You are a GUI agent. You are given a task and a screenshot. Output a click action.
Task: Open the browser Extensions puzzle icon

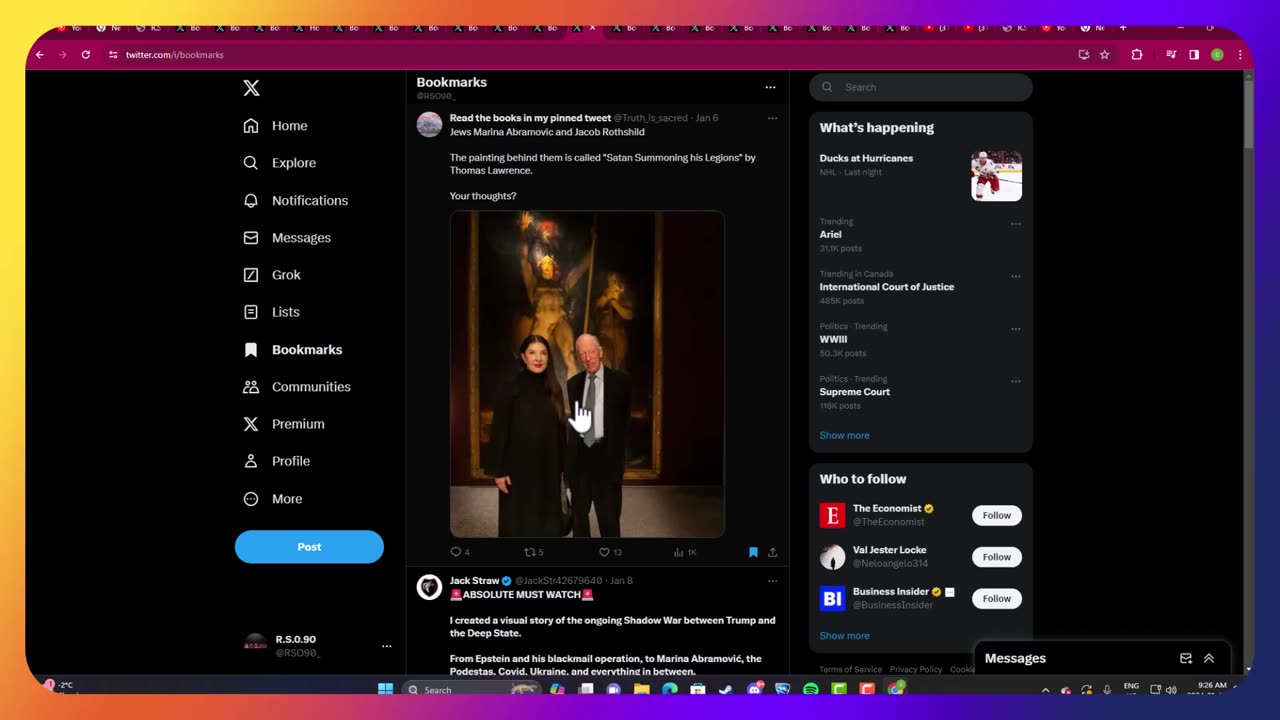click(x=1137, y=55)
